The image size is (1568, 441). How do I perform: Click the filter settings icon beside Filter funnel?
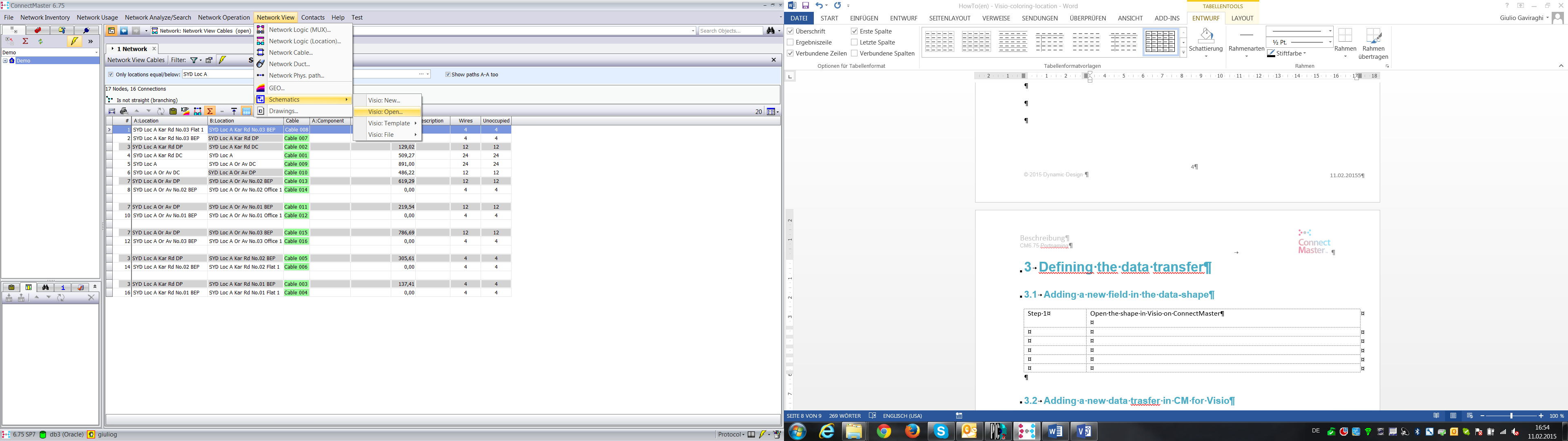pos(209,60)
